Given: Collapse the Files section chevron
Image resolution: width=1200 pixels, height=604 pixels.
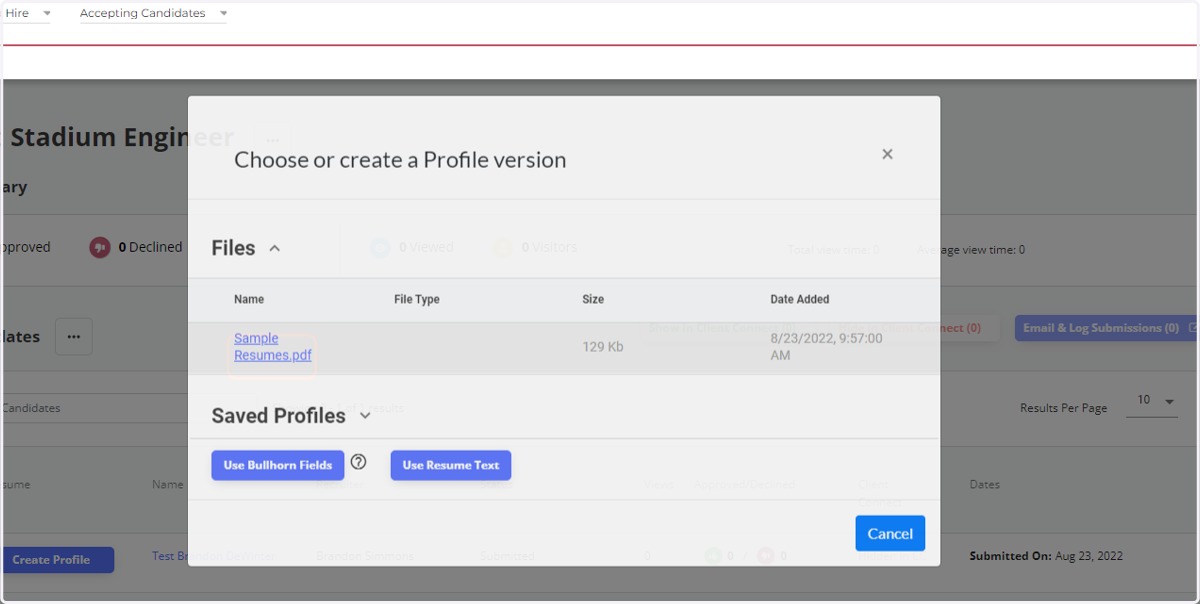Looking at the screenshot, I should pyautogui.click(x=275, y=248).
